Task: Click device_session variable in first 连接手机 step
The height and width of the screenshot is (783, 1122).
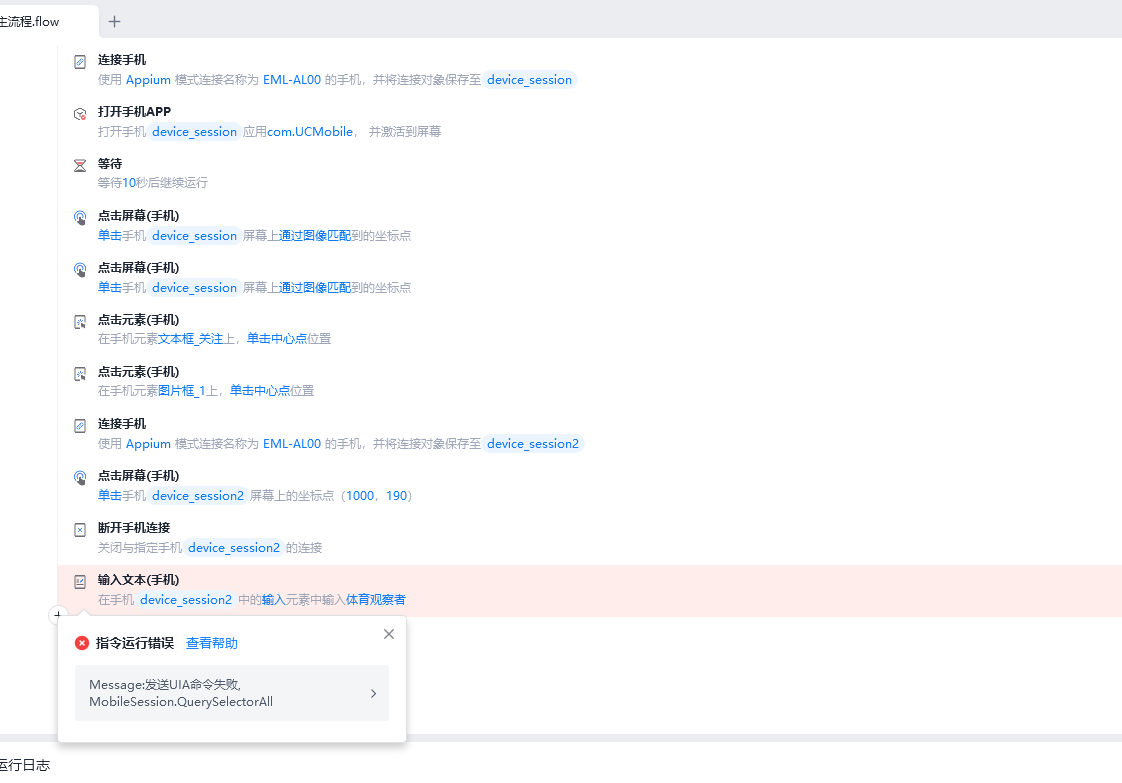Action: pos(530,80)
